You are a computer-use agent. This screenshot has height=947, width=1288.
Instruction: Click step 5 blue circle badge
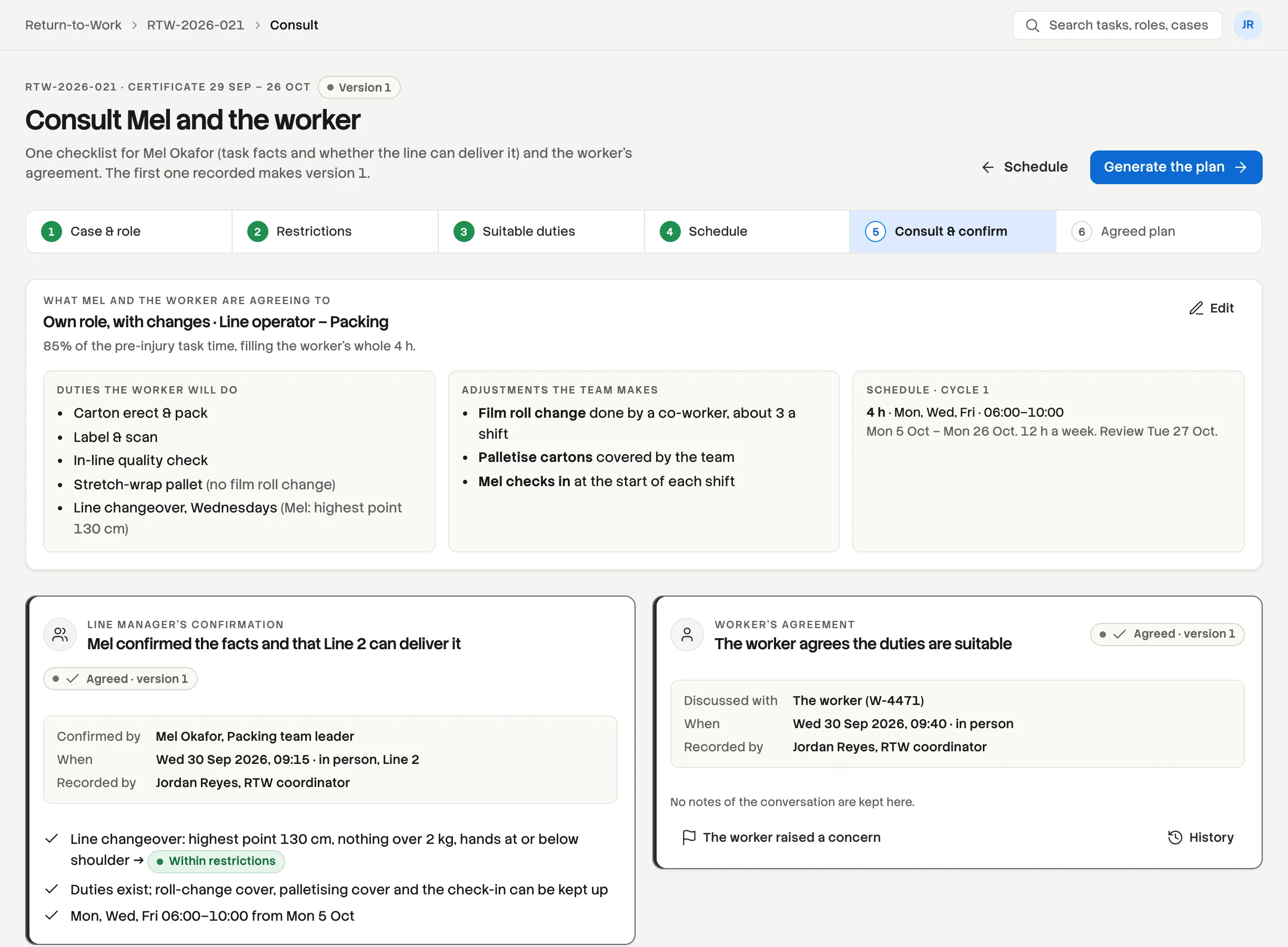[876, 231]
